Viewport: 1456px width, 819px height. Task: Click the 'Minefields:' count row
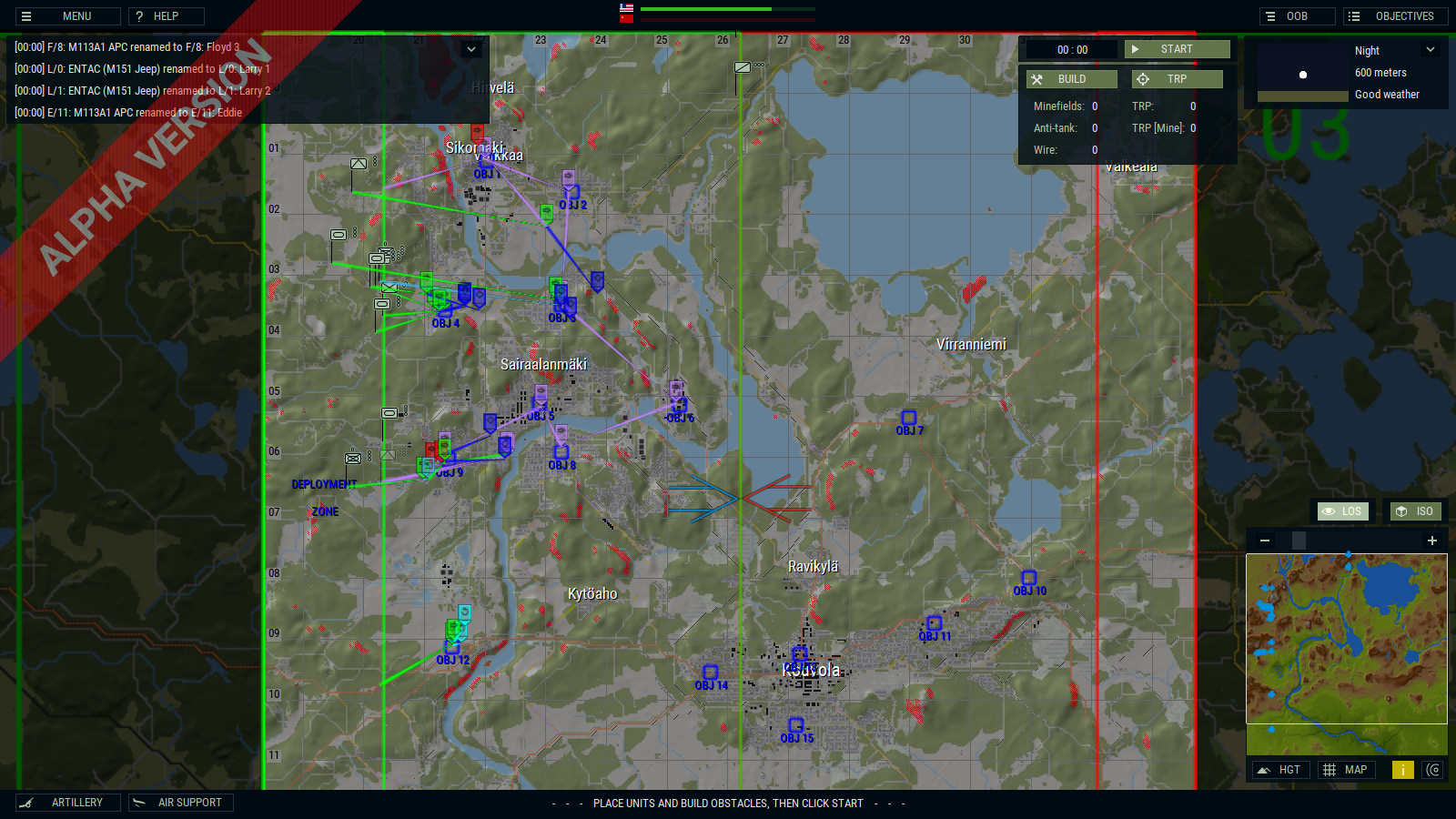pyautogui.click(x=1066, y=106)
